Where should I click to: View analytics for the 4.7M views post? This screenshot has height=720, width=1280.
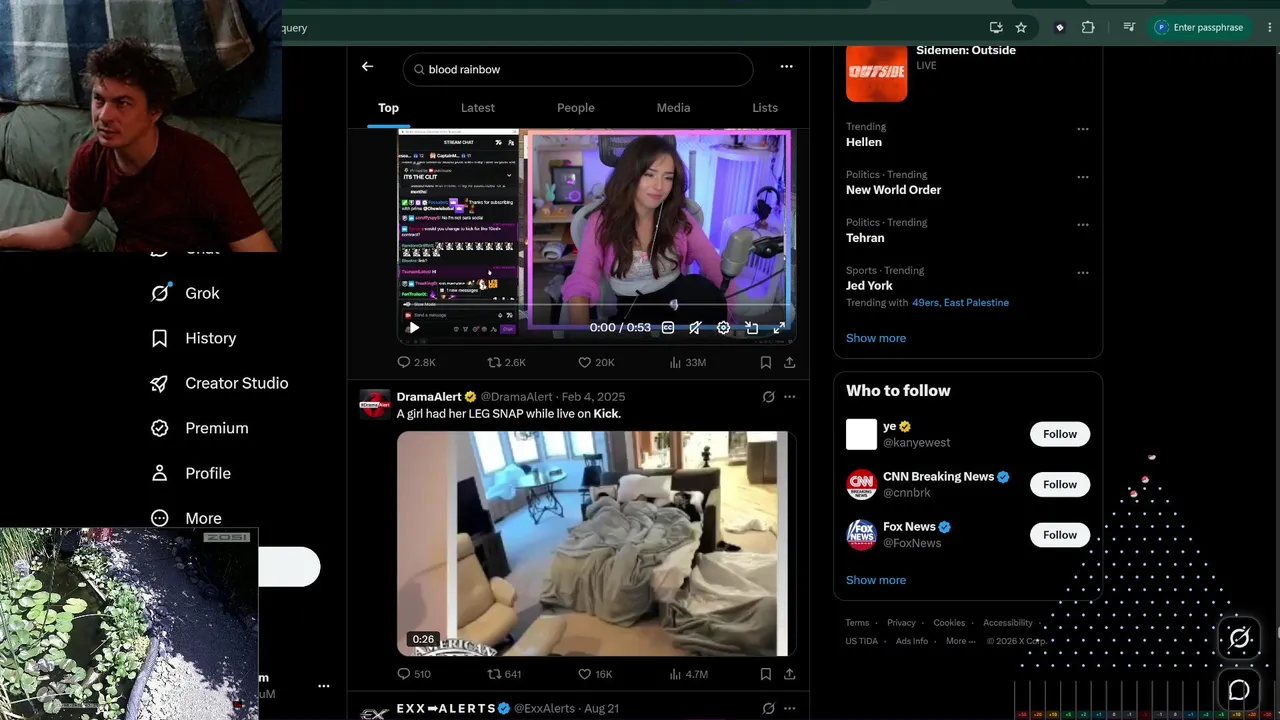[x=688, y=674]
